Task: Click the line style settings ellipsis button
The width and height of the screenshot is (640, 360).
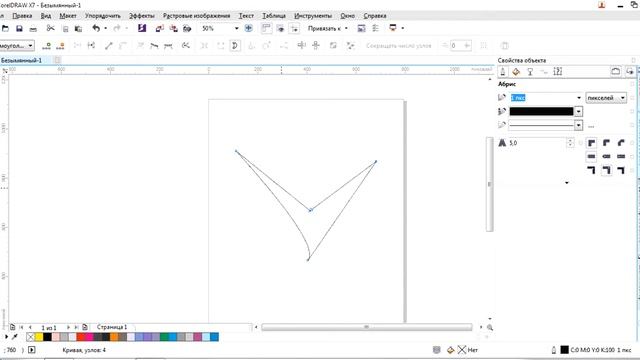Action: pos(591,126)
